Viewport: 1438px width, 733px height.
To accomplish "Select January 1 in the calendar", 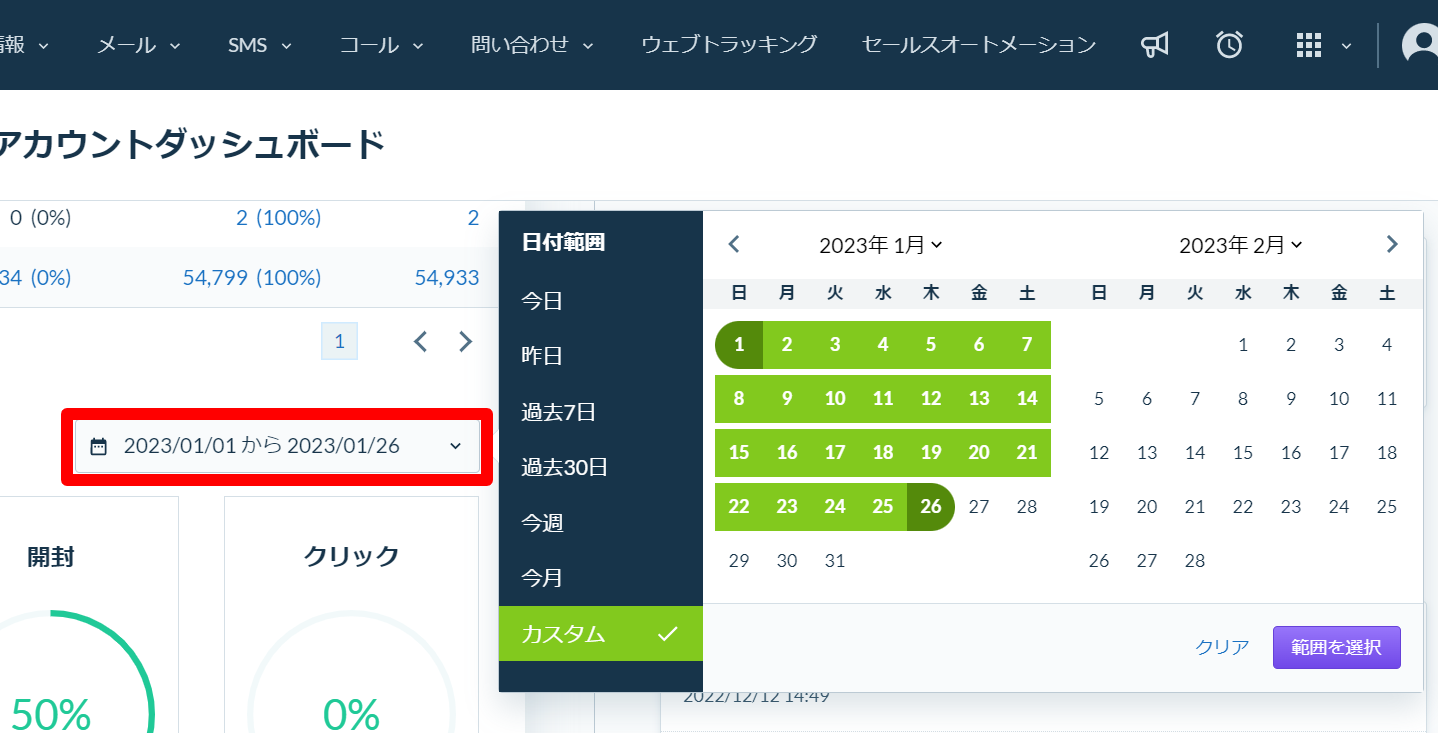I will click(739, 345).
